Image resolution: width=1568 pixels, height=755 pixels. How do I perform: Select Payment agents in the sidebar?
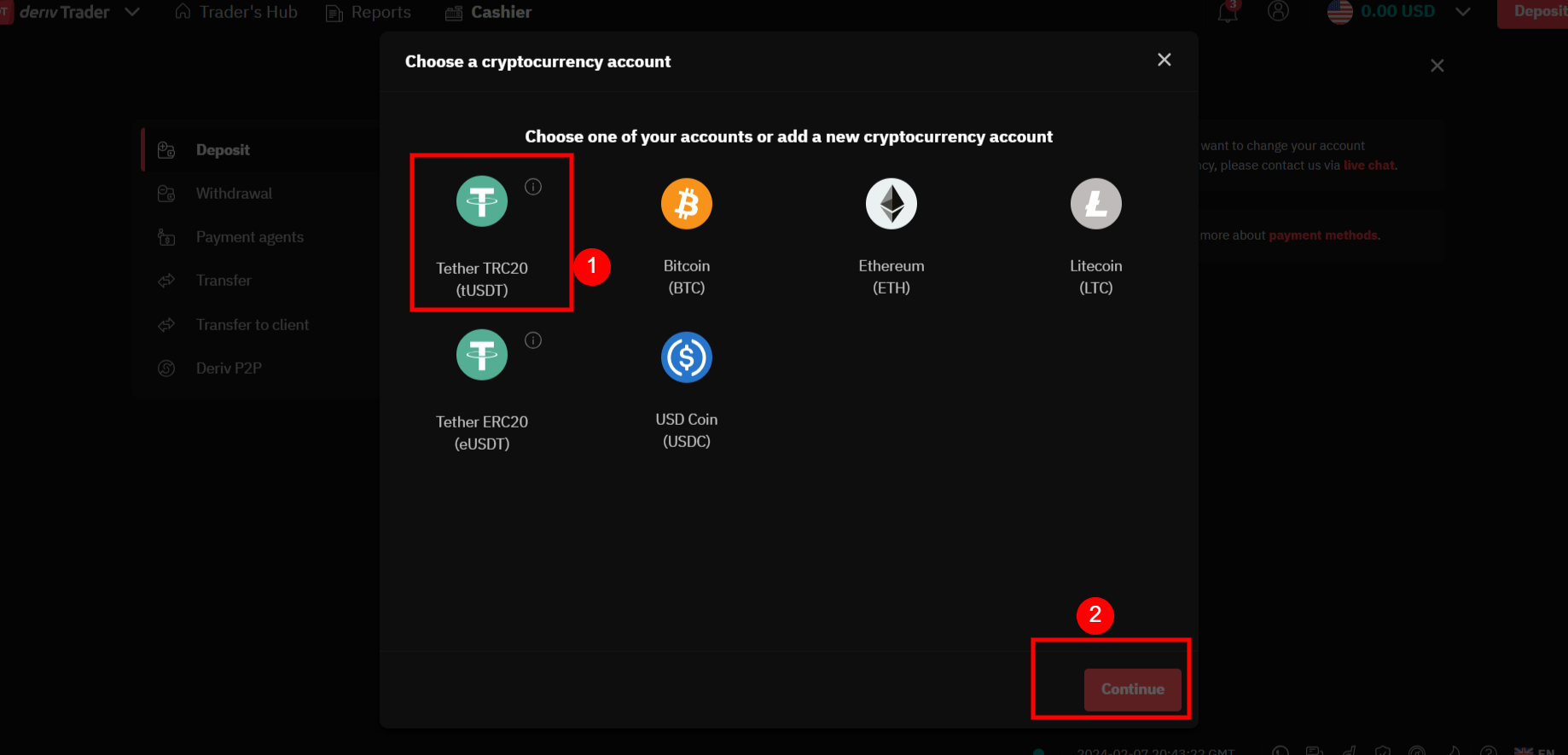(260, 237)
